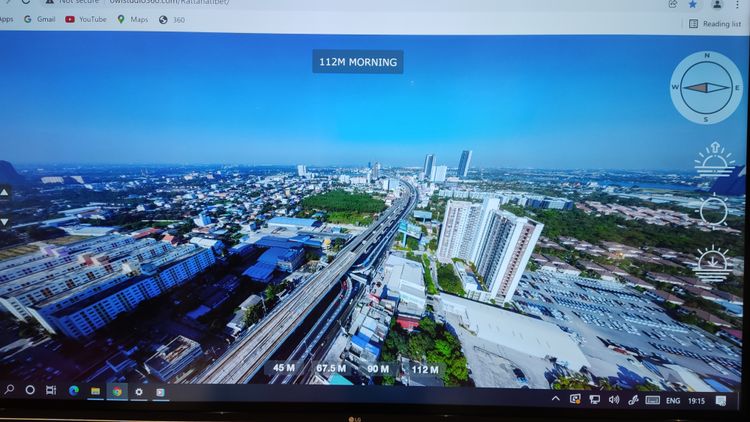This screenshot has width=750, height=422.
Task: Open Settings gear on taskbar
Action: [139, 392]
